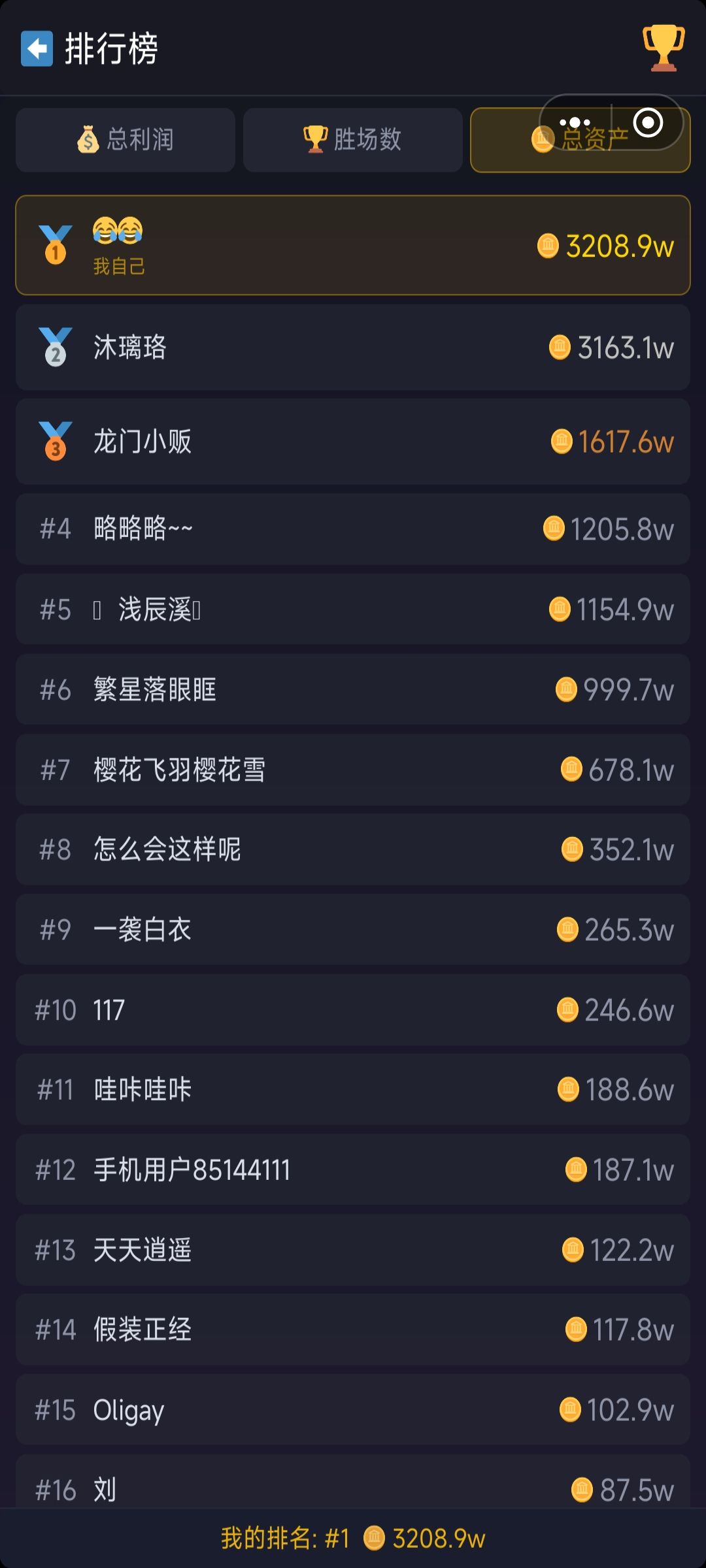
Task: Tap the 我自己 top-ranked entry
Action: pyautogui.click(x=353, y=246)
